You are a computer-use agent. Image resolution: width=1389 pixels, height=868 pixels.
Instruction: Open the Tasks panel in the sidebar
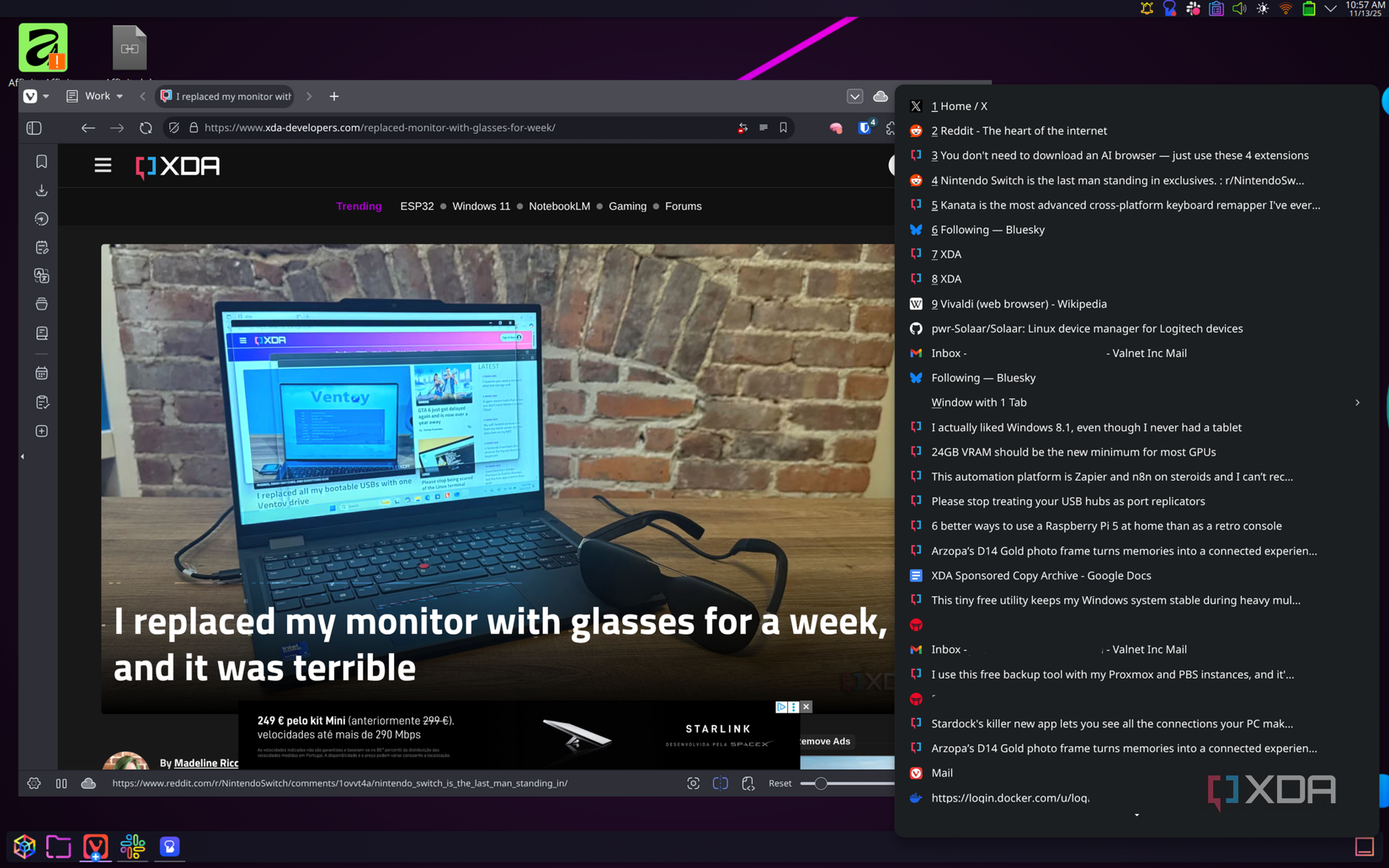tap(41, 402)
